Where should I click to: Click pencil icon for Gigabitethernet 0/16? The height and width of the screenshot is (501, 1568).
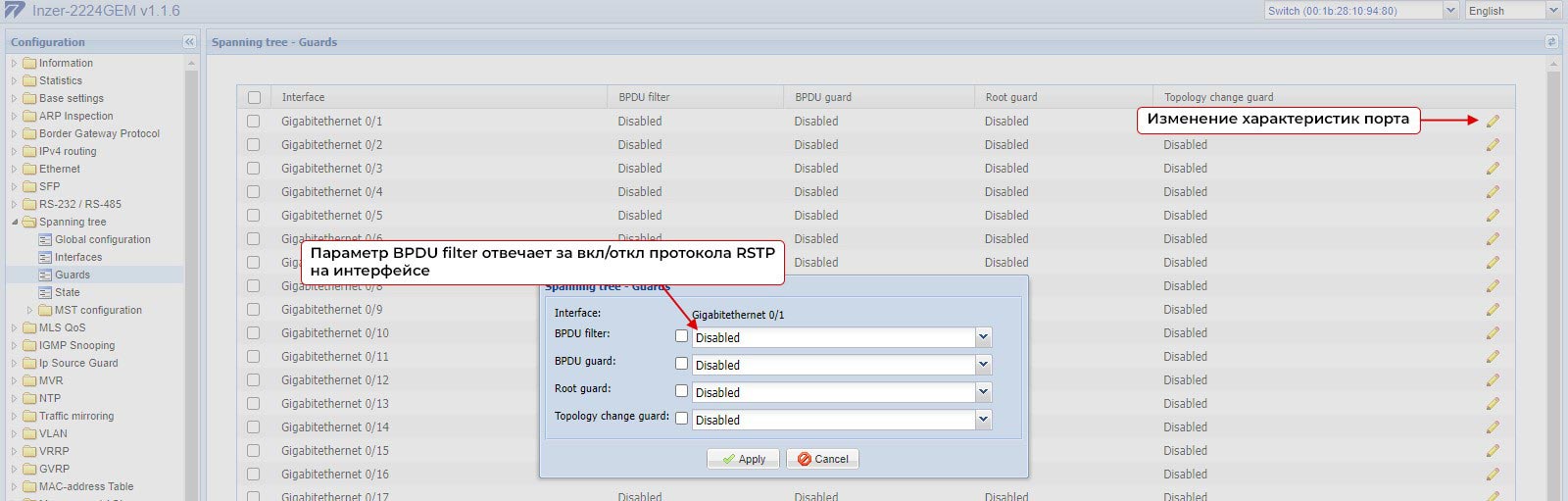(x=1493, y=475)
